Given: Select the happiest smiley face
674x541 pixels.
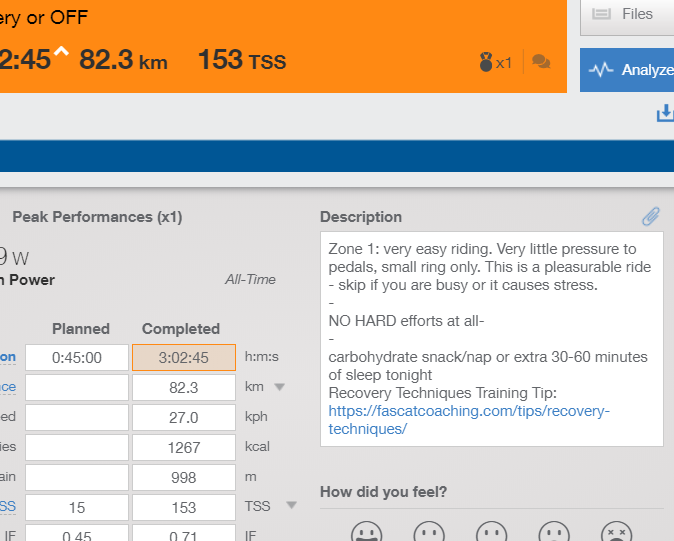Looking at the screenshot, I should 368,532.
